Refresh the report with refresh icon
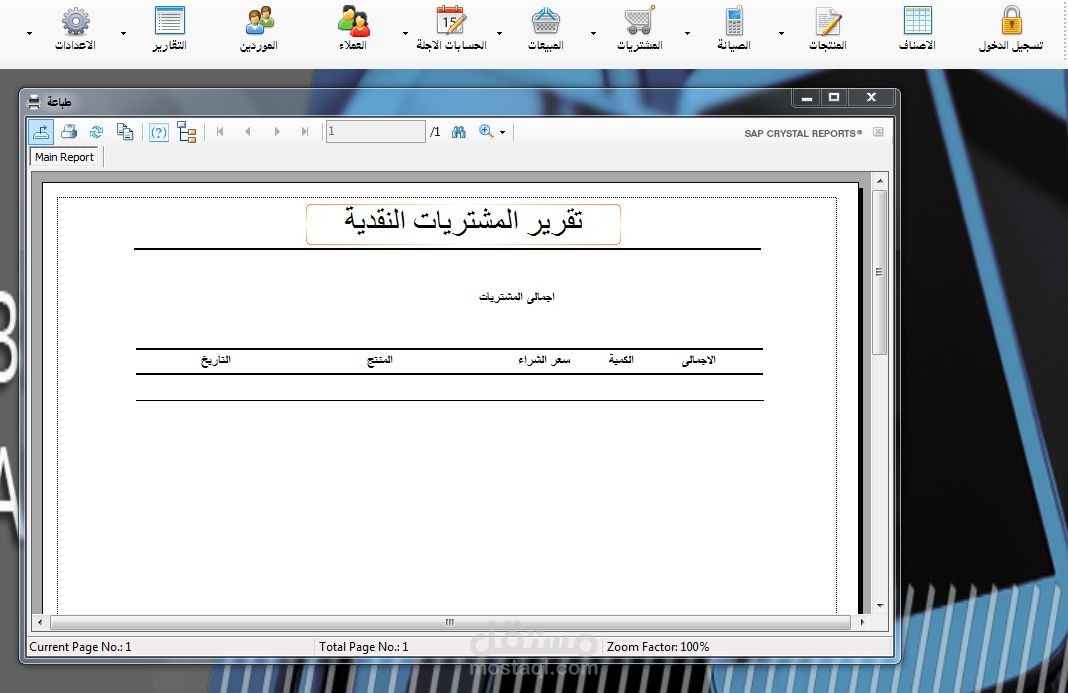 (96, 132)
